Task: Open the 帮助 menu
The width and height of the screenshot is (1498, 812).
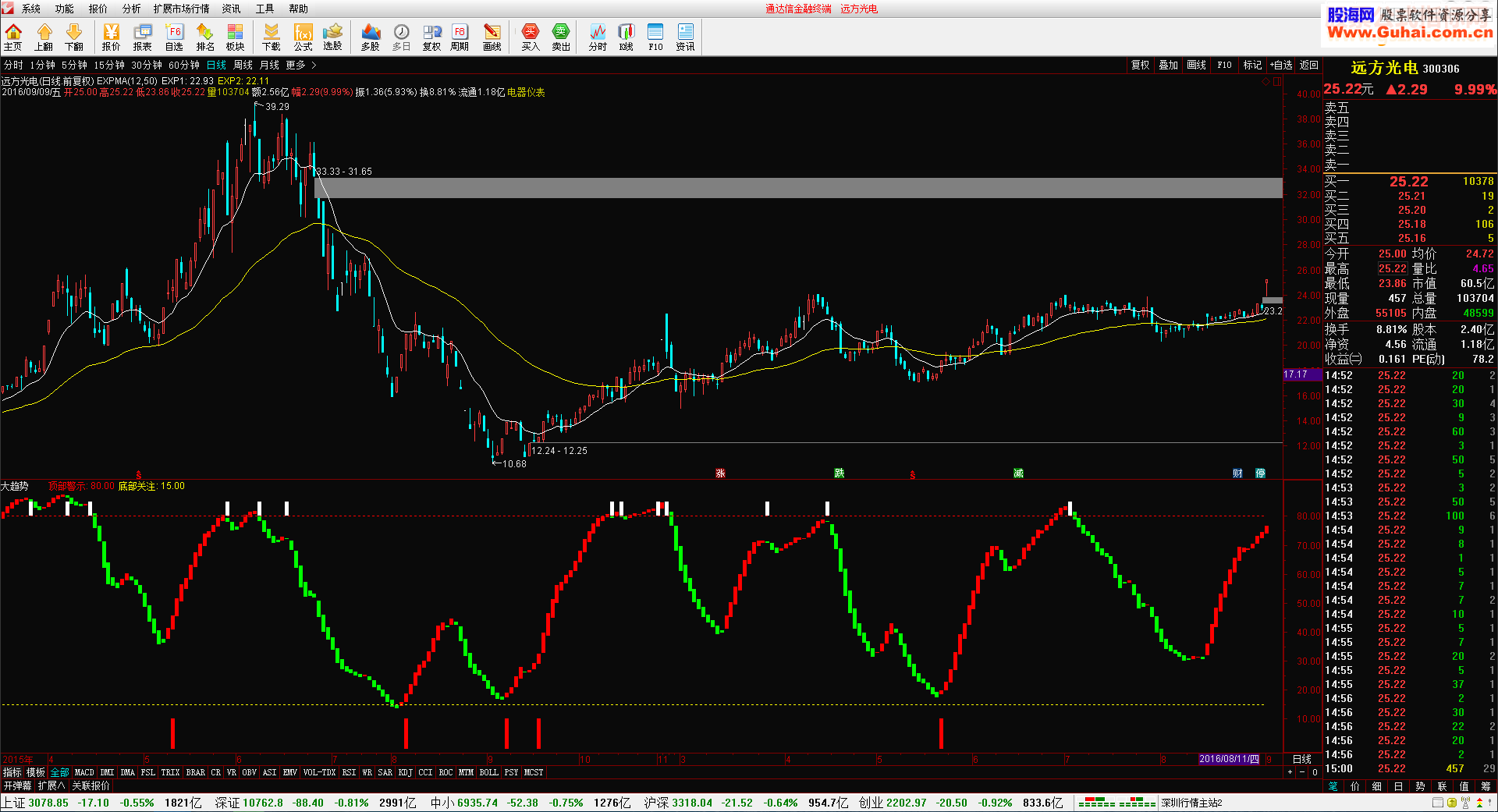Action: (x=299, y=9)
